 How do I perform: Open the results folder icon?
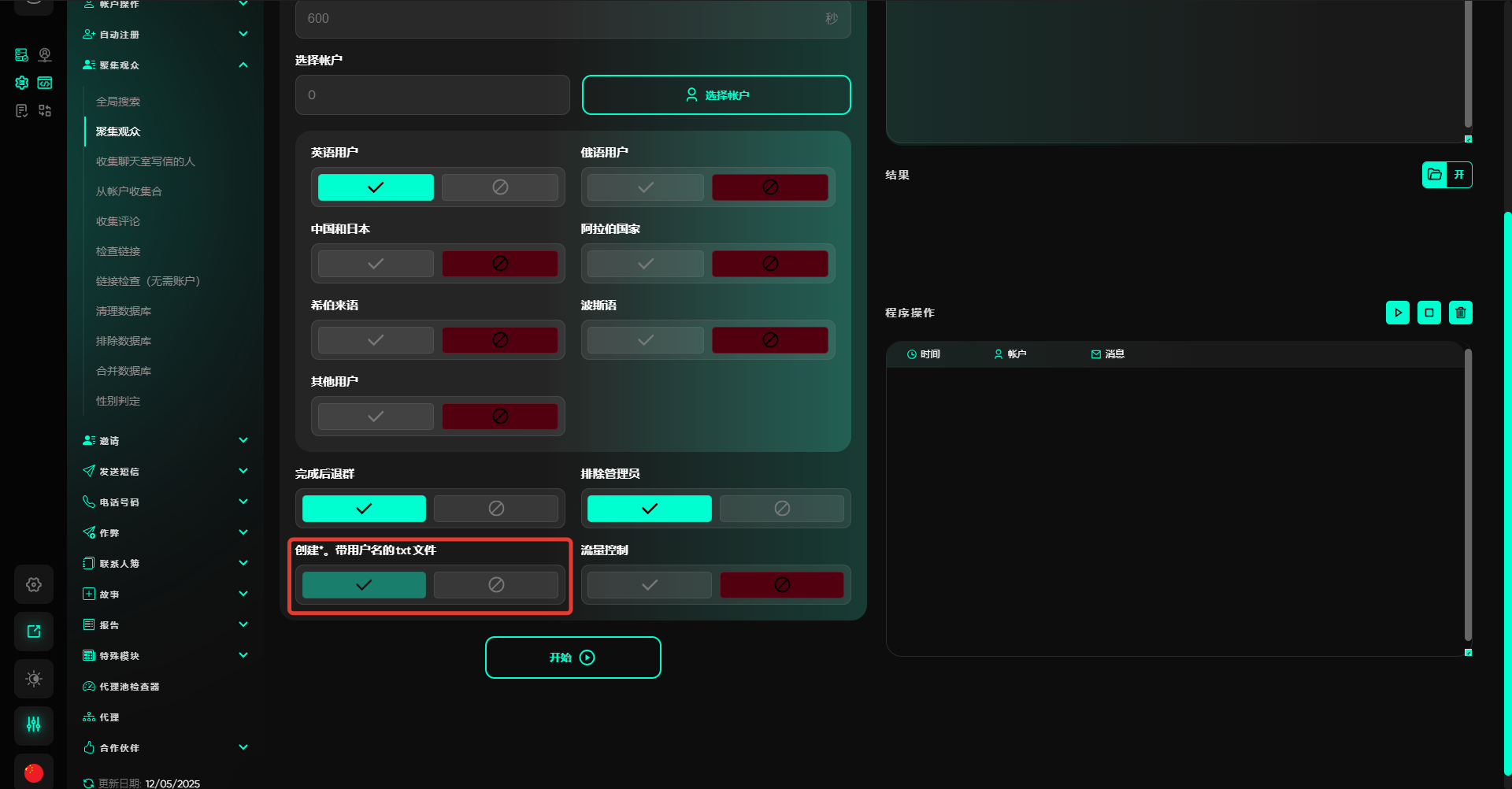tap(1435, 175)
